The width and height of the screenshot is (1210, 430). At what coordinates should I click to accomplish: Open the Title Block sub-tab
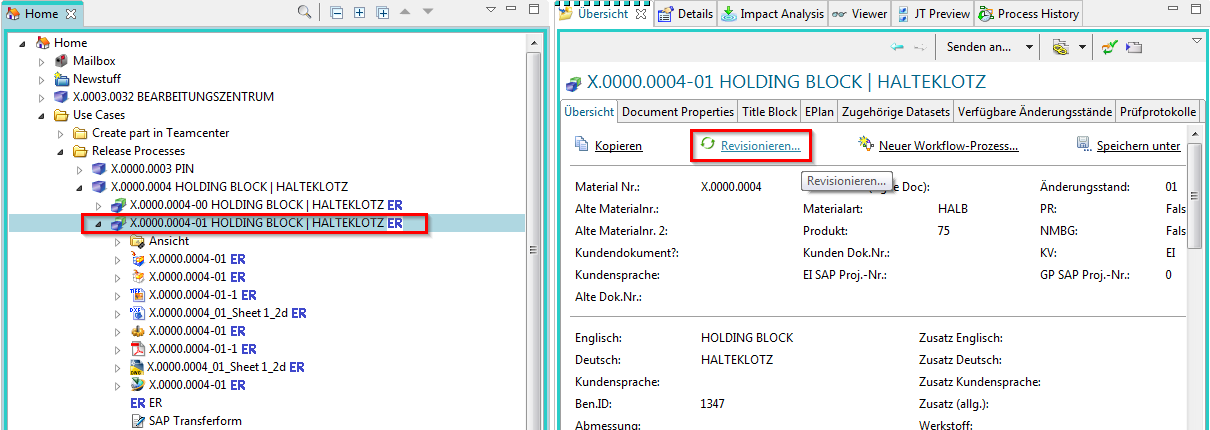click(769, 112)
